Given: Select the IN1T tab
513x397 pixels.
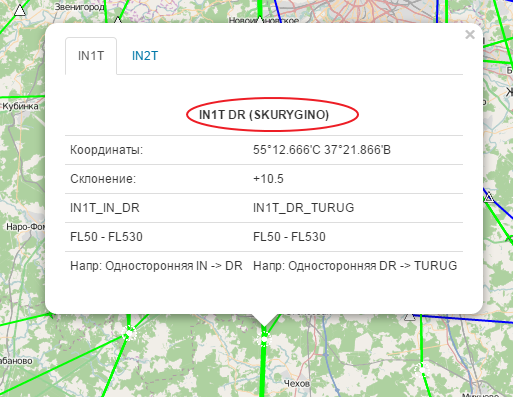Looking at the screenshot, I should pos(91,56).
